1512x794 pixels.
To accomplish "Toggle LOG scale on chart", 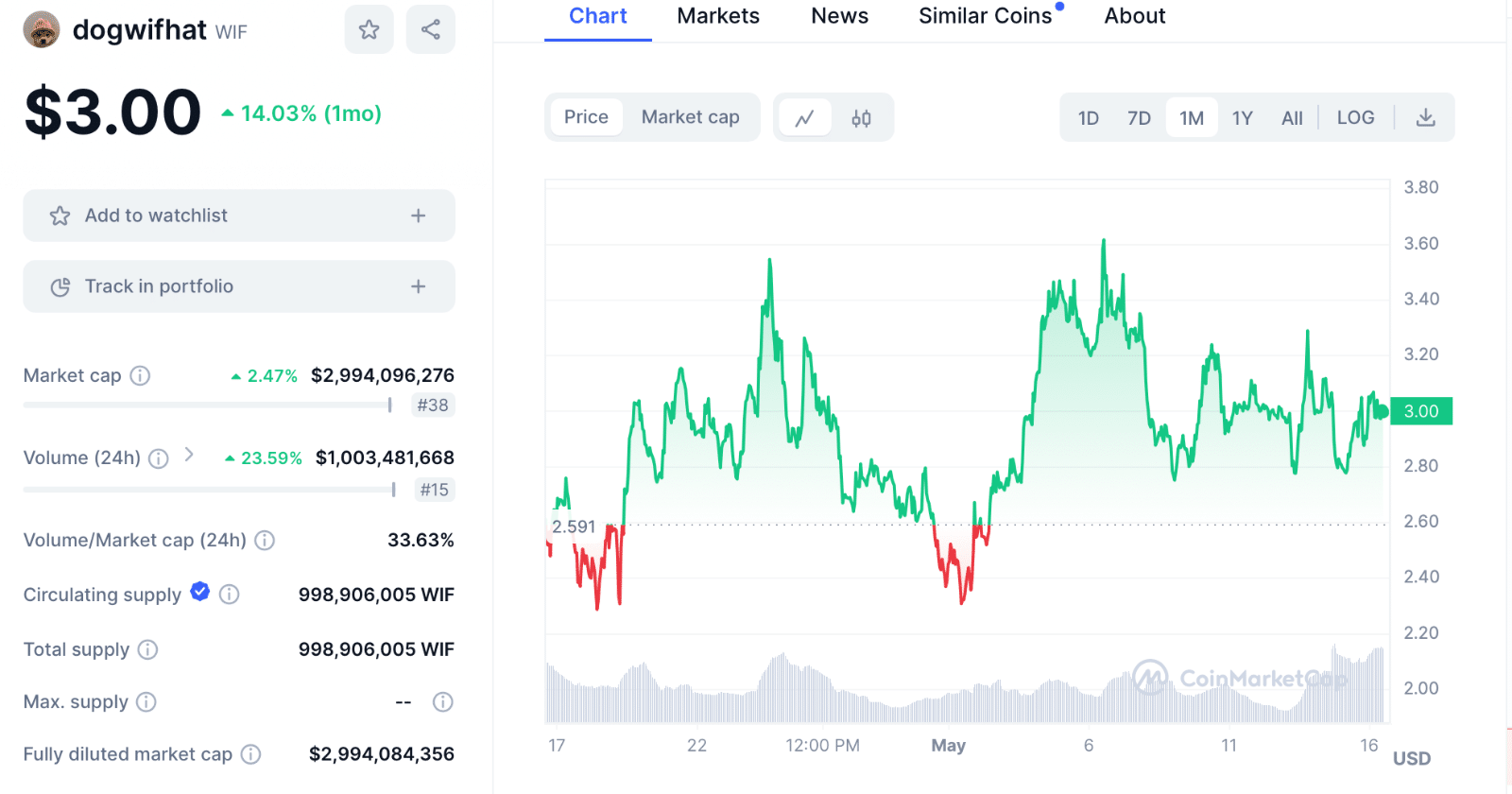I will pyautogui.click(x=1355, y=118).
